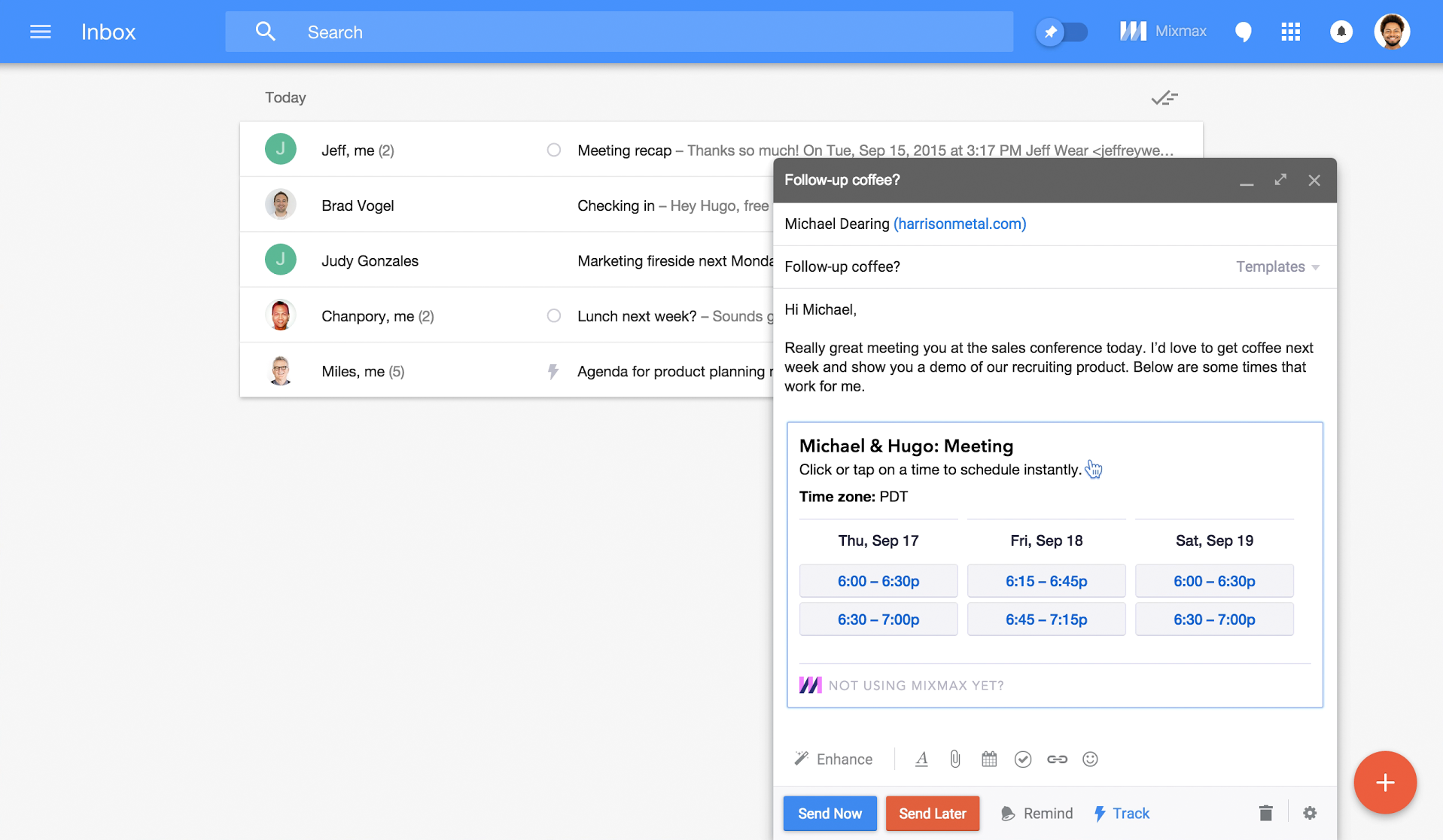The image size is (1443, 840).
Task: Attach a file with paperclip icon
Action: (955, 759)
